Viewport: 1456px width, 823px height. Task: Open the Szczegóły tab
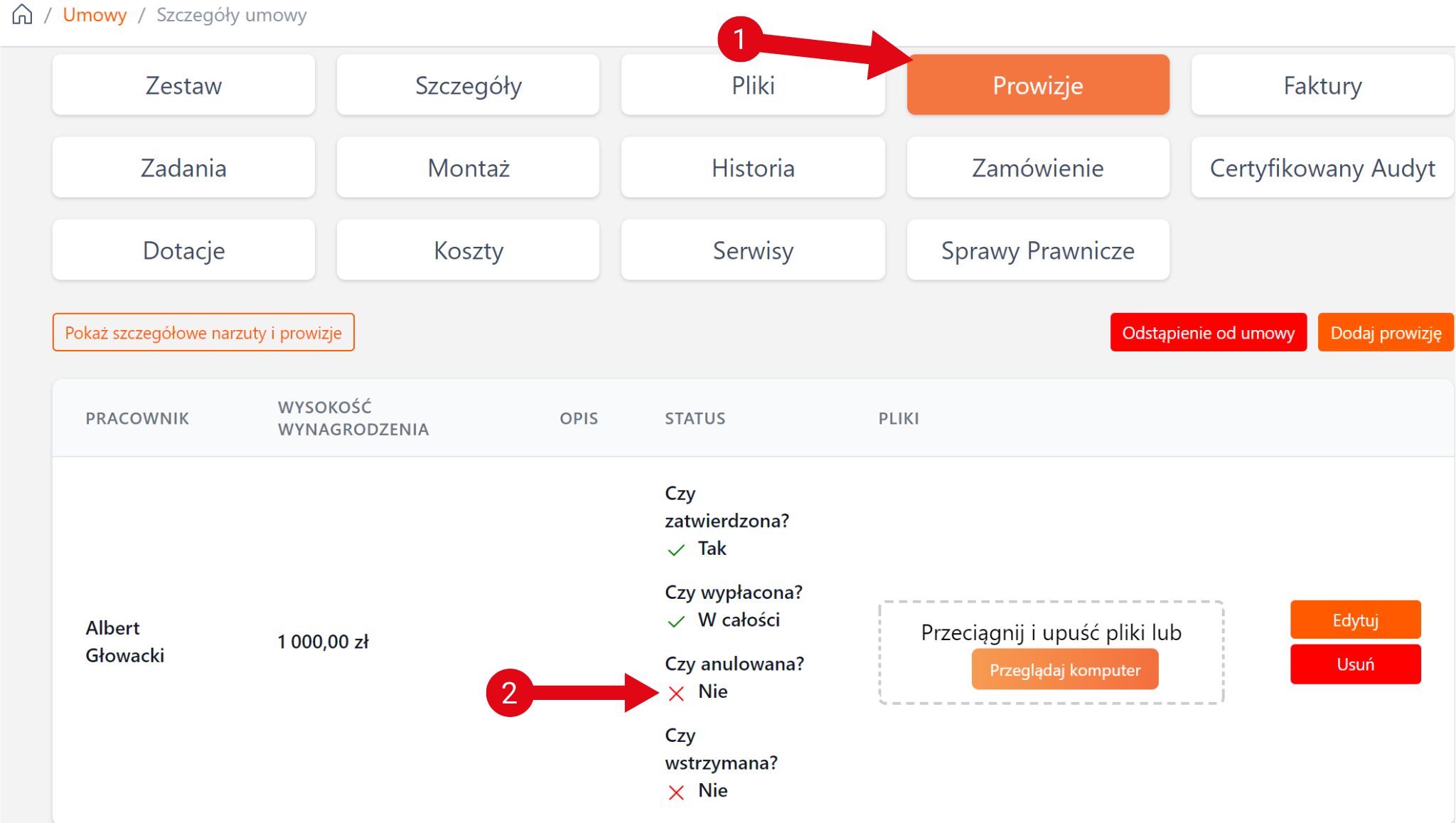(x=468, y=85)
